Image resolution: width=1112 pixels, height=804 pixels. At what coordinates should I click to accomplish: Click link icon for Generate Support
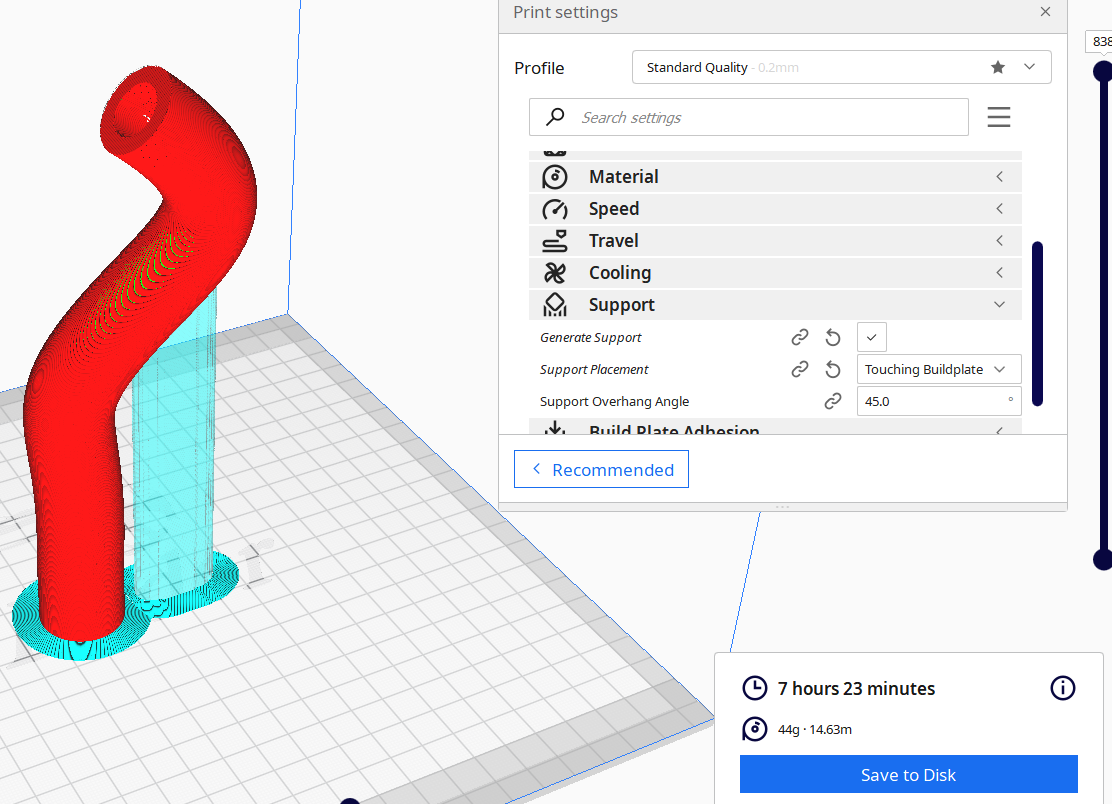[x=800, y=337]
